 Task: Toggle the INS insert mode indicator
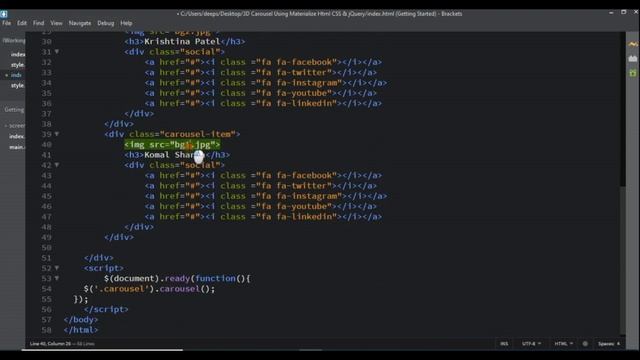(504, 344)
